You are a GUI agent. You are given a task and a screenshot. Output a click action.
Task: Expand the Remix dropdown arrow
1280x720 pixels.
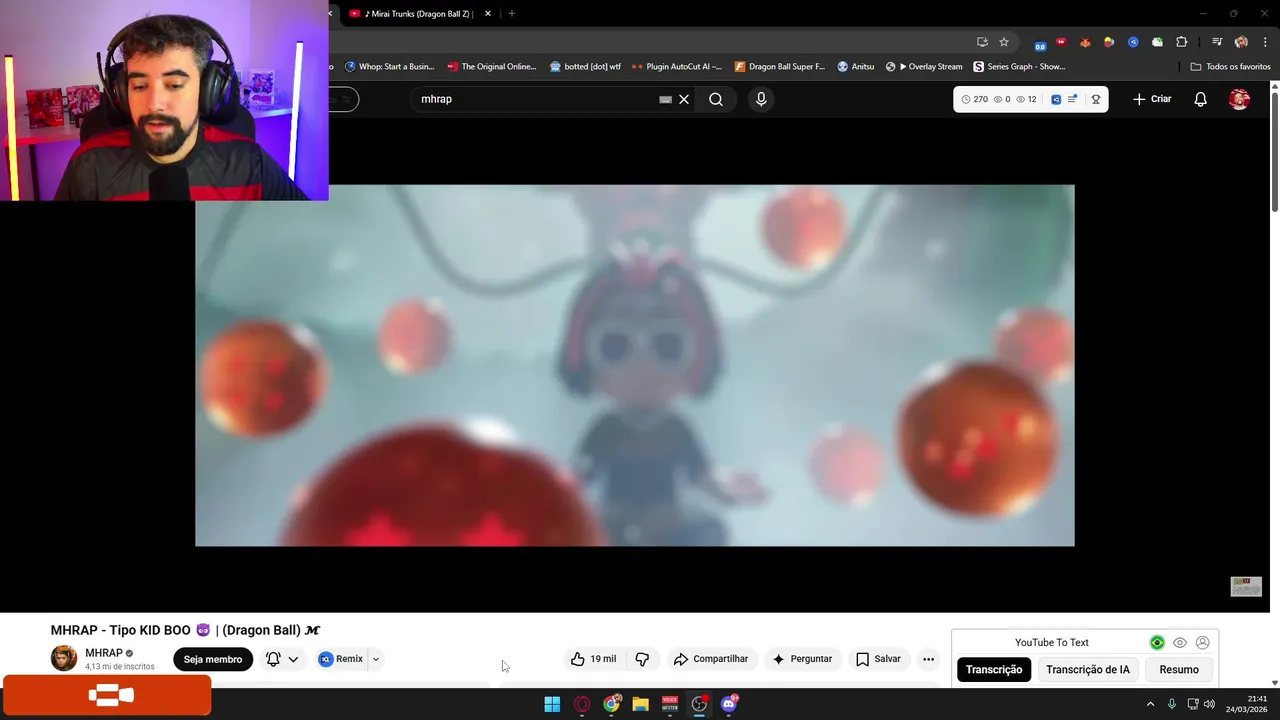(376, 659)
